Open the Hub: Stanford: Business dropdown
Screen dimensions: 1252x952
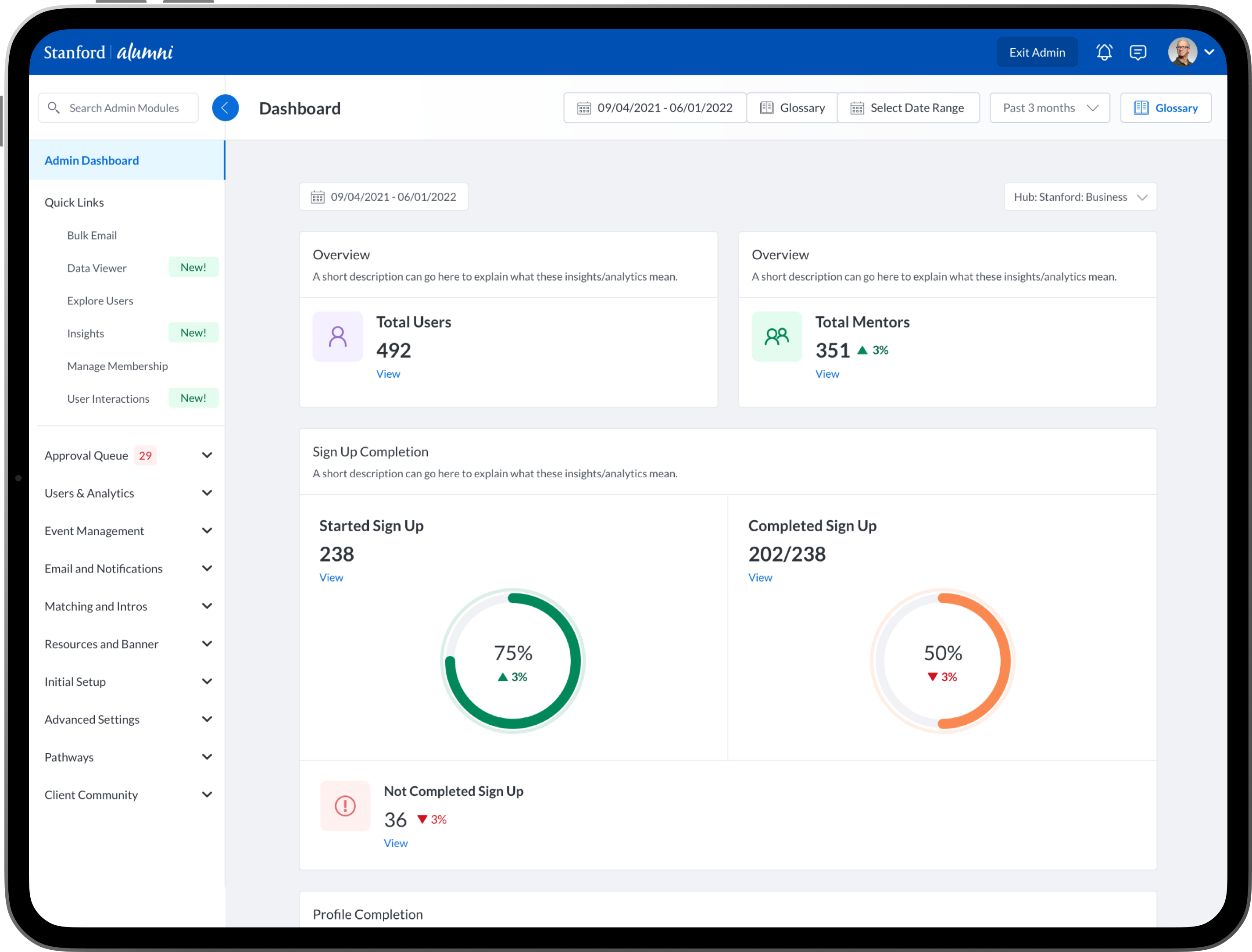(x=1080, y=197)
